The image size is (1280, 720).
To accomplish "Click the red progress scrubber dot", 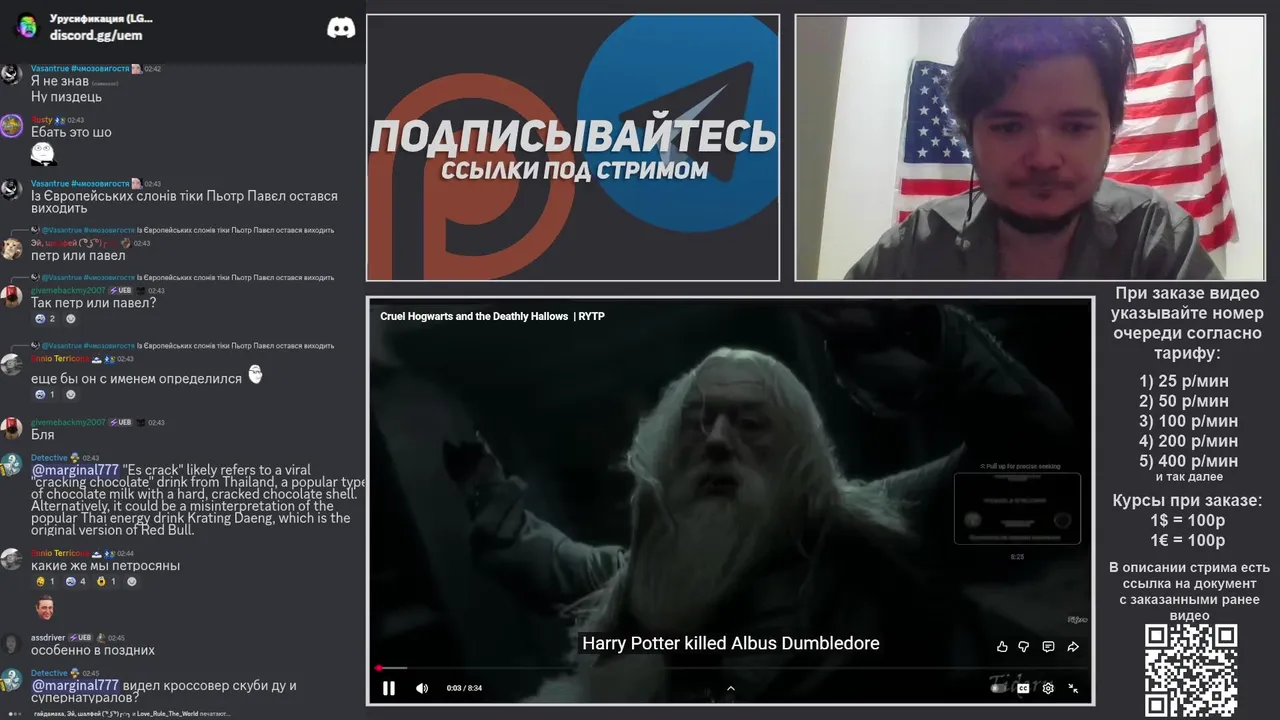I will (x=379, y=668).
